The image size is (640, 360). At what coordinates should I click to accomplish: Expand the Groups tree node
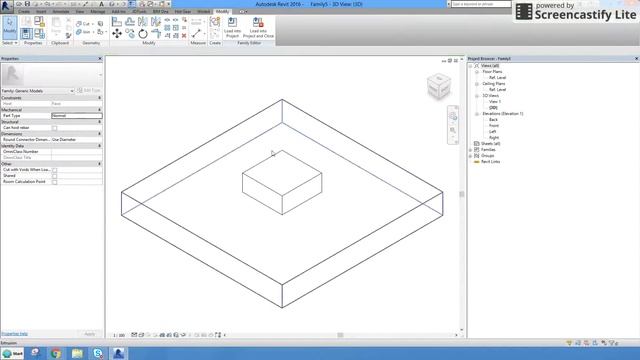pyautogui.click(x=471, y=156)
